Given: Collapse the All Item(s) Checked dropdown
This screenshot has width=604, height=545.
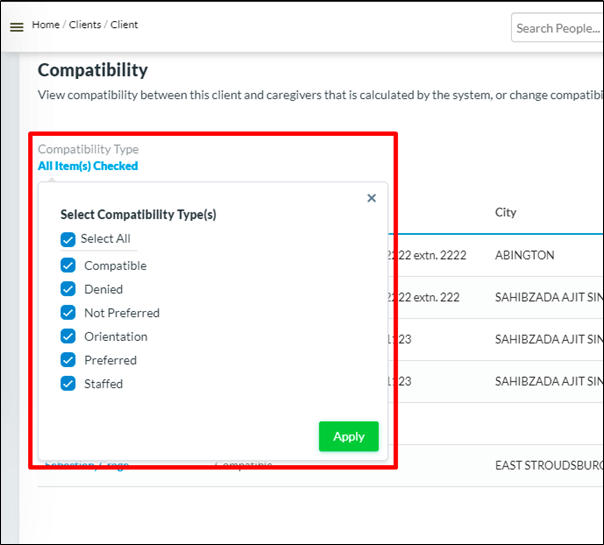Looking at the screenshot, I should pyautogui.click(x=88, y=166).
